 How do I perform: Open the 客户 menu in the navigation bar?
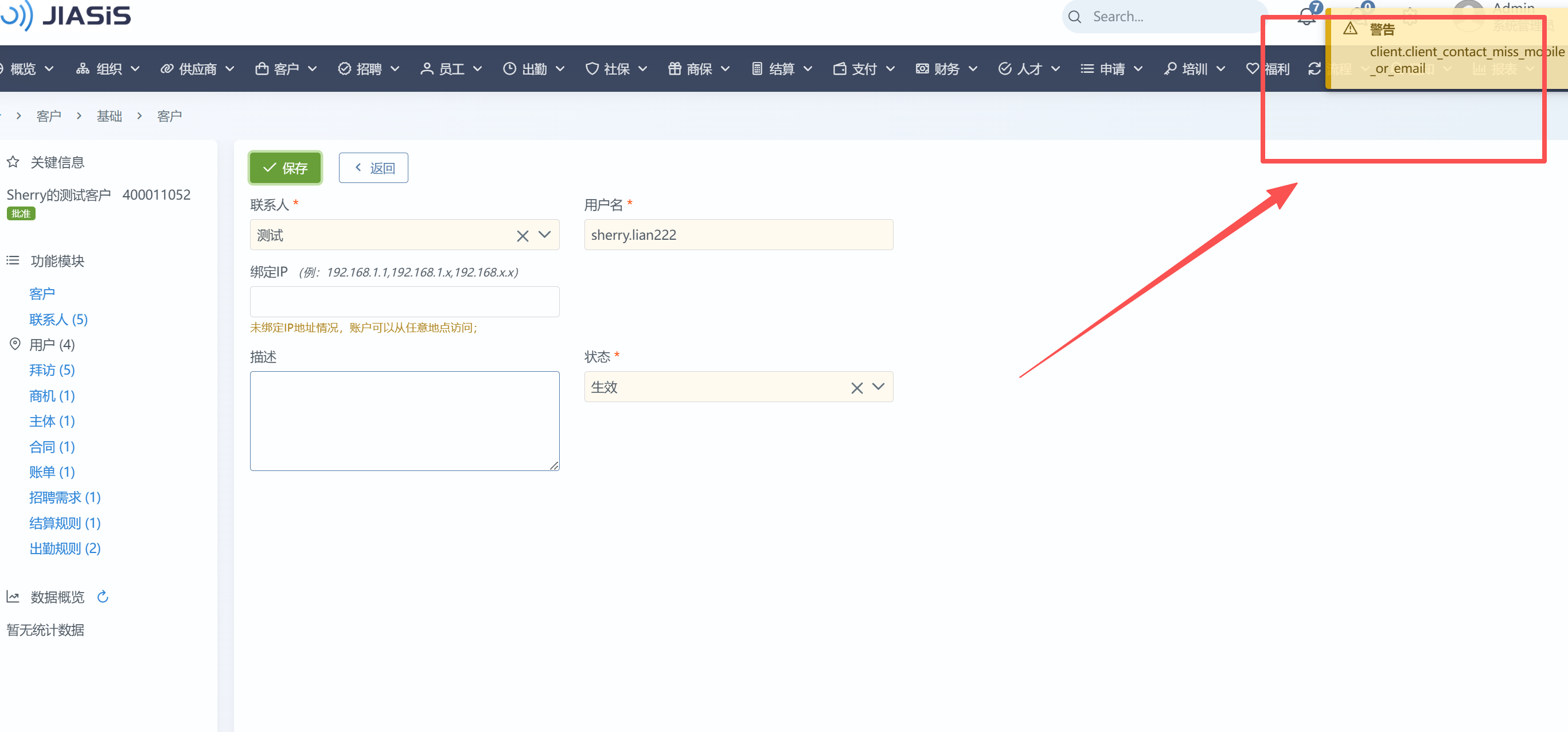point(286,69)
